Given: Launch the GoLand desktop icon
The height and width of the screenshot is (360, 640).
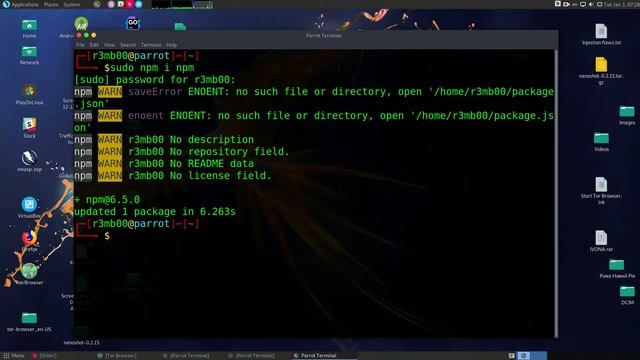Looking at the screenshot, I should pyautogui.click(x=133, y=23).
